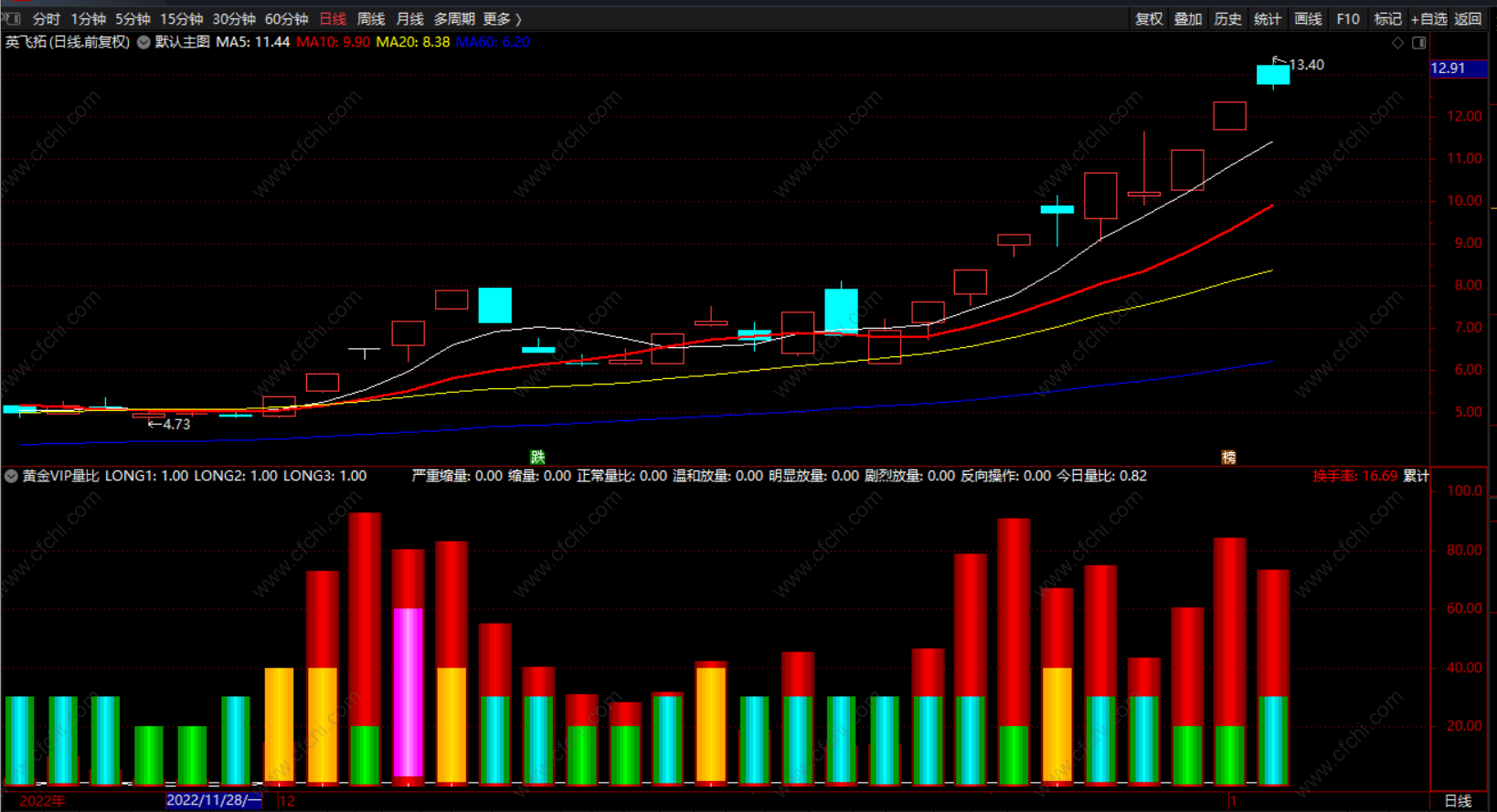
Task: Click the orange 榜 marker below the chart
Action: point(1229,457)
